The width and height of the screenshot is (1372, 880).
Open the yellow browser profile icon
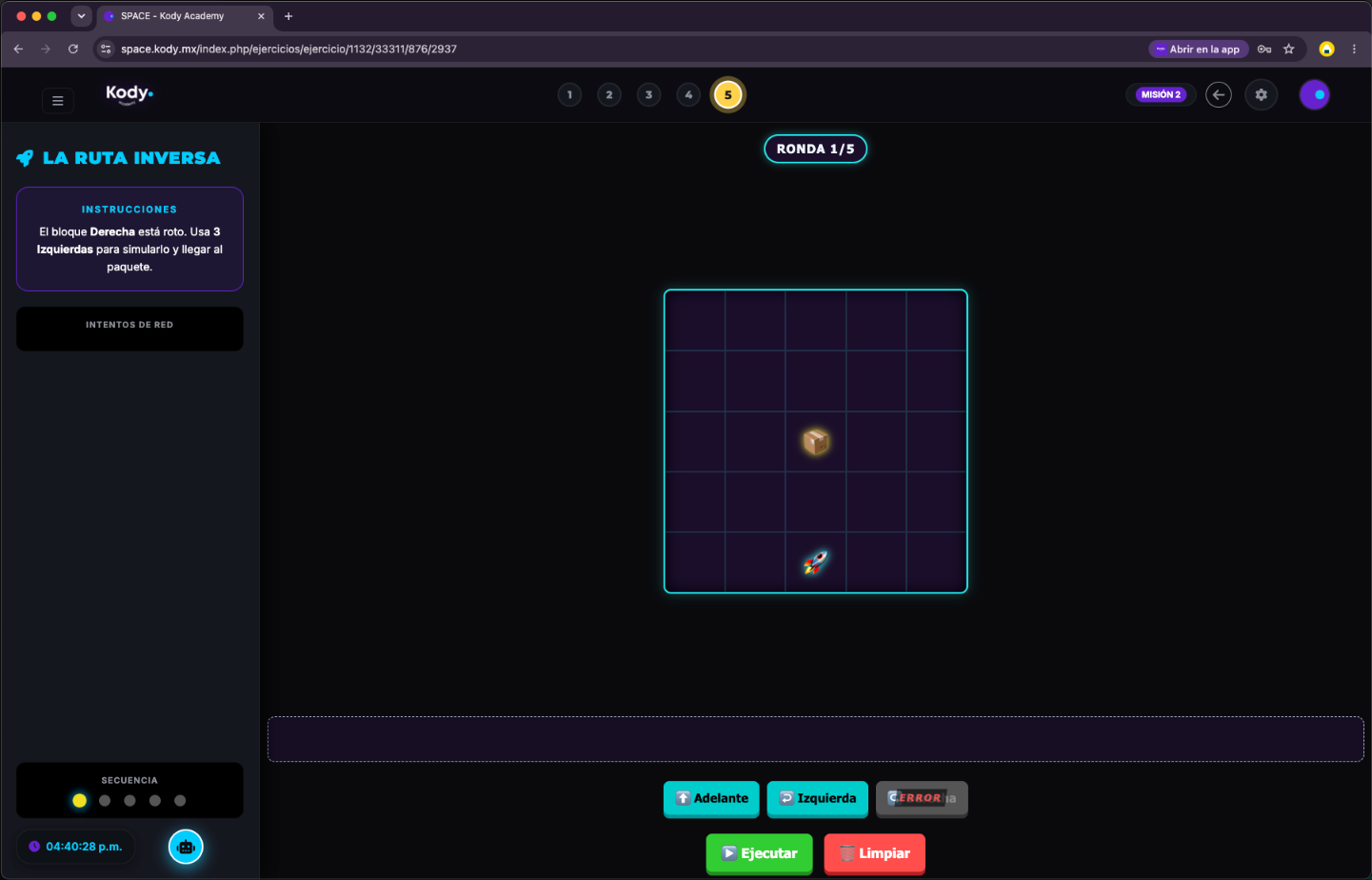click(1326, 49)
